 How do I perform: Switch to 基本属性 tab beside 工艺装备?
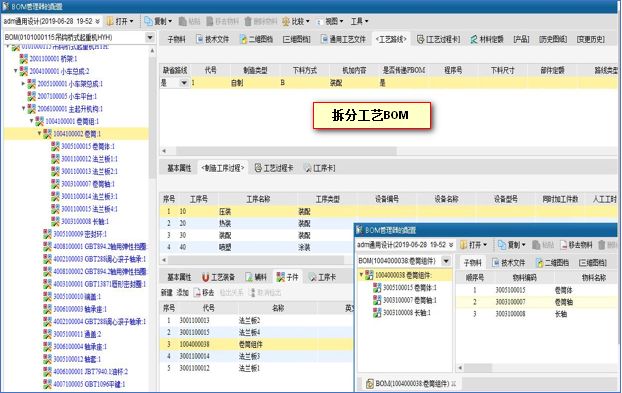tap(179, 277)
